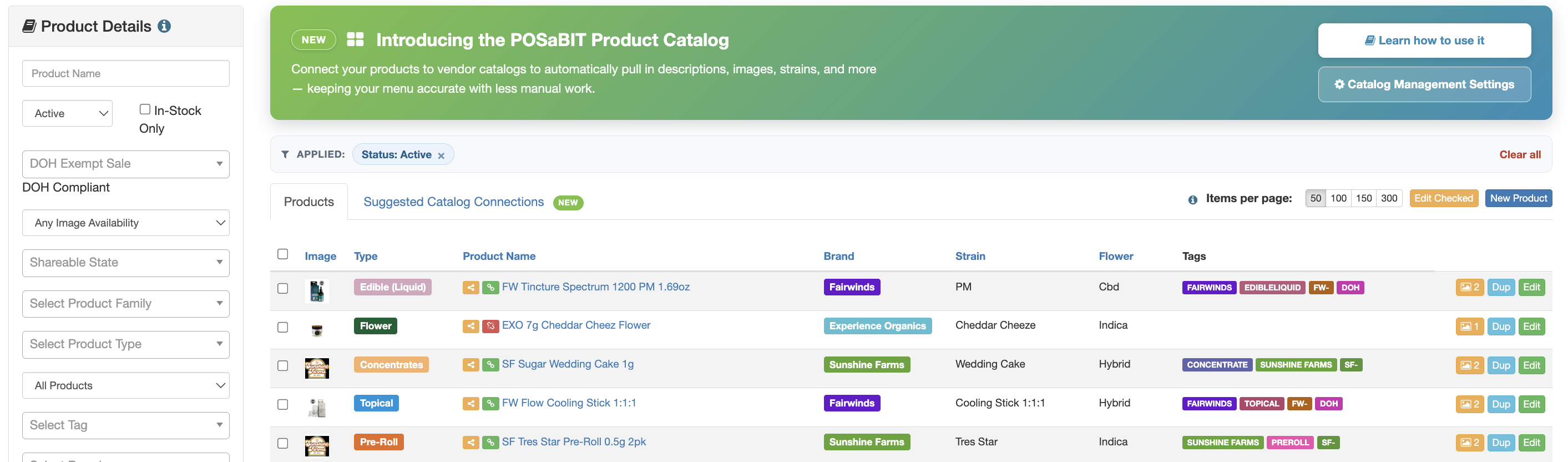Open the Select Tag dropdown
This screenshot has height=462, width=1568.
click(x=126, y=425)
